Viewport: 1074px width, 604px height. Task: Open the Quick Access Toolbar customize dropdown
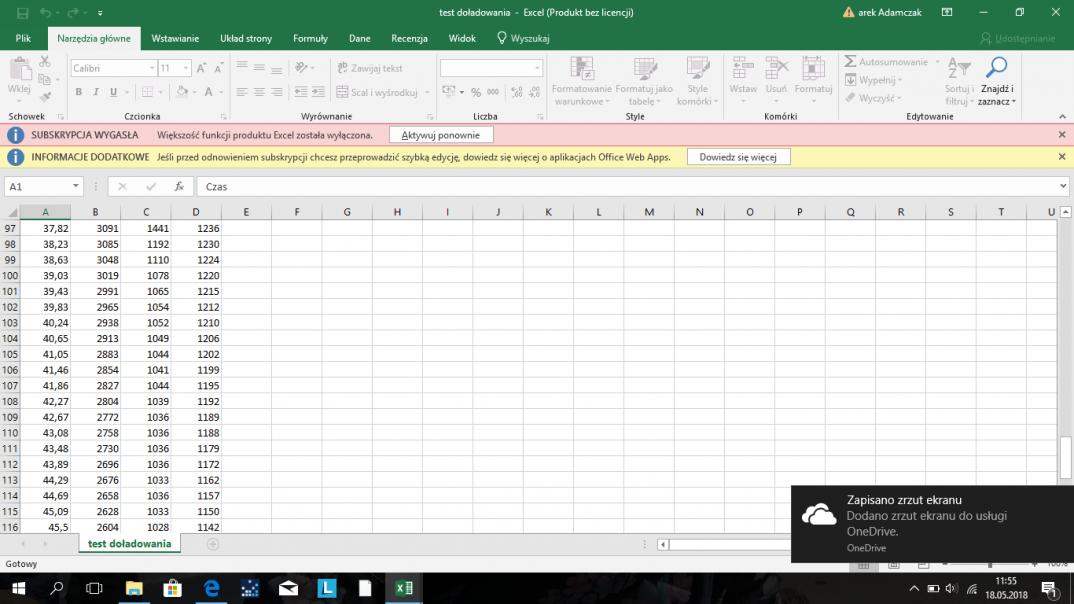100,13
